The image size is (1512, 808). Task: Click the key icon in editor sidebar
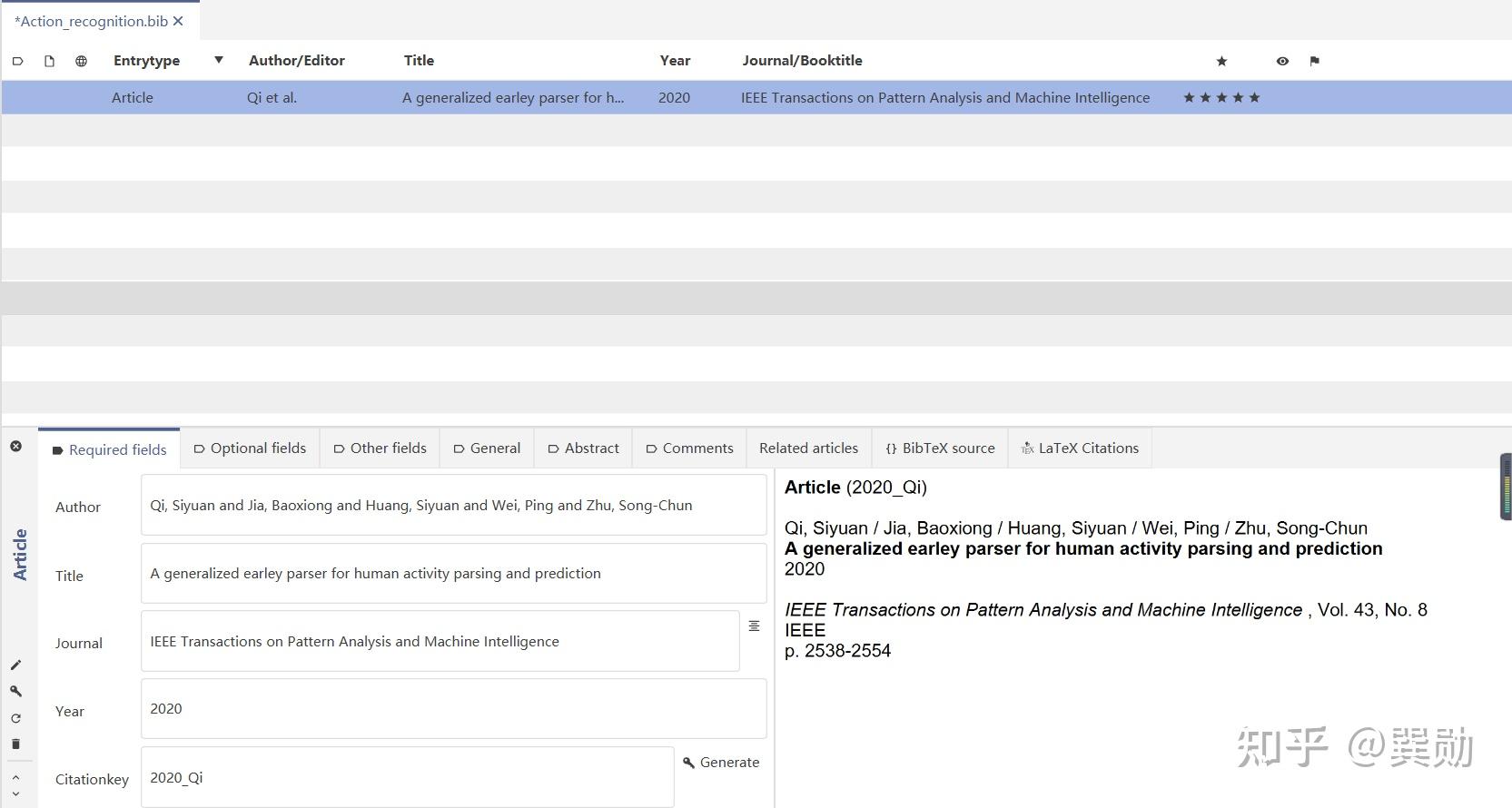[x=15, y=691]
